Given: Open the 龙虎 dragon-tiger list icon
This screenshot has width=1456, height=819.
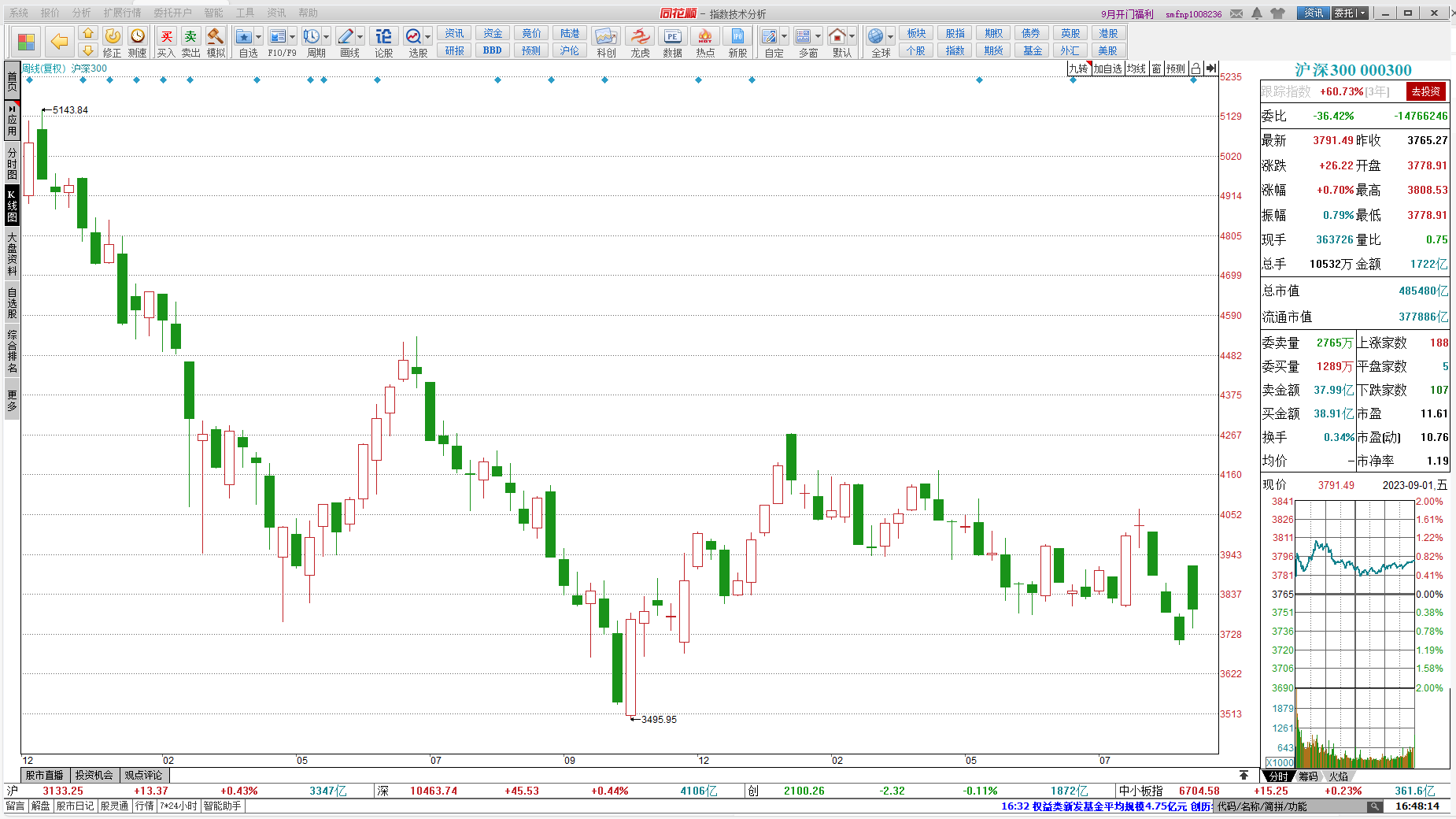Looking at the screenshot, I should pos(640,42).
